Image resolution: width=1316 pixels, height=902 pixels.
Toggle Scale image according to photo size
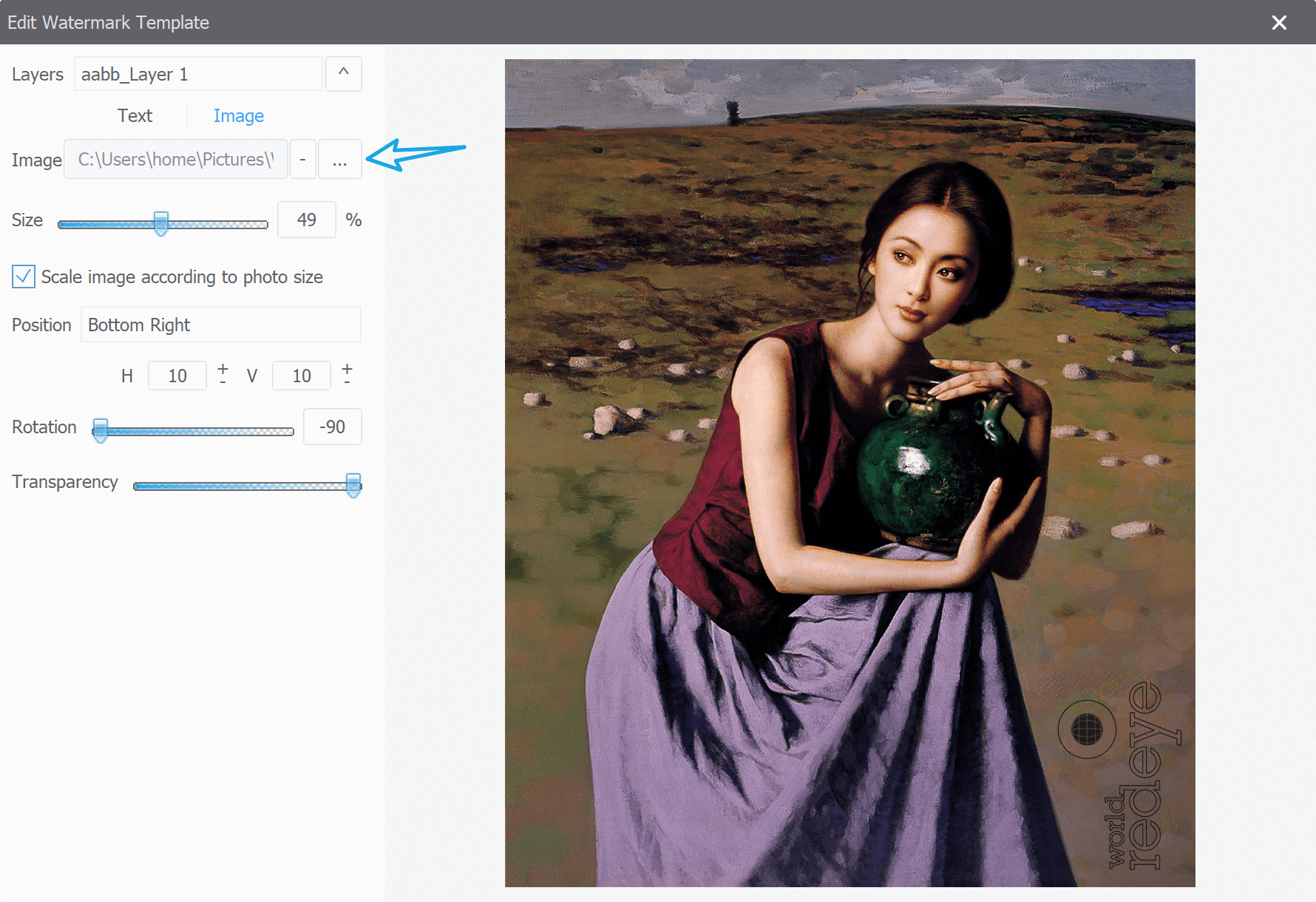click(x=24, y=277)
